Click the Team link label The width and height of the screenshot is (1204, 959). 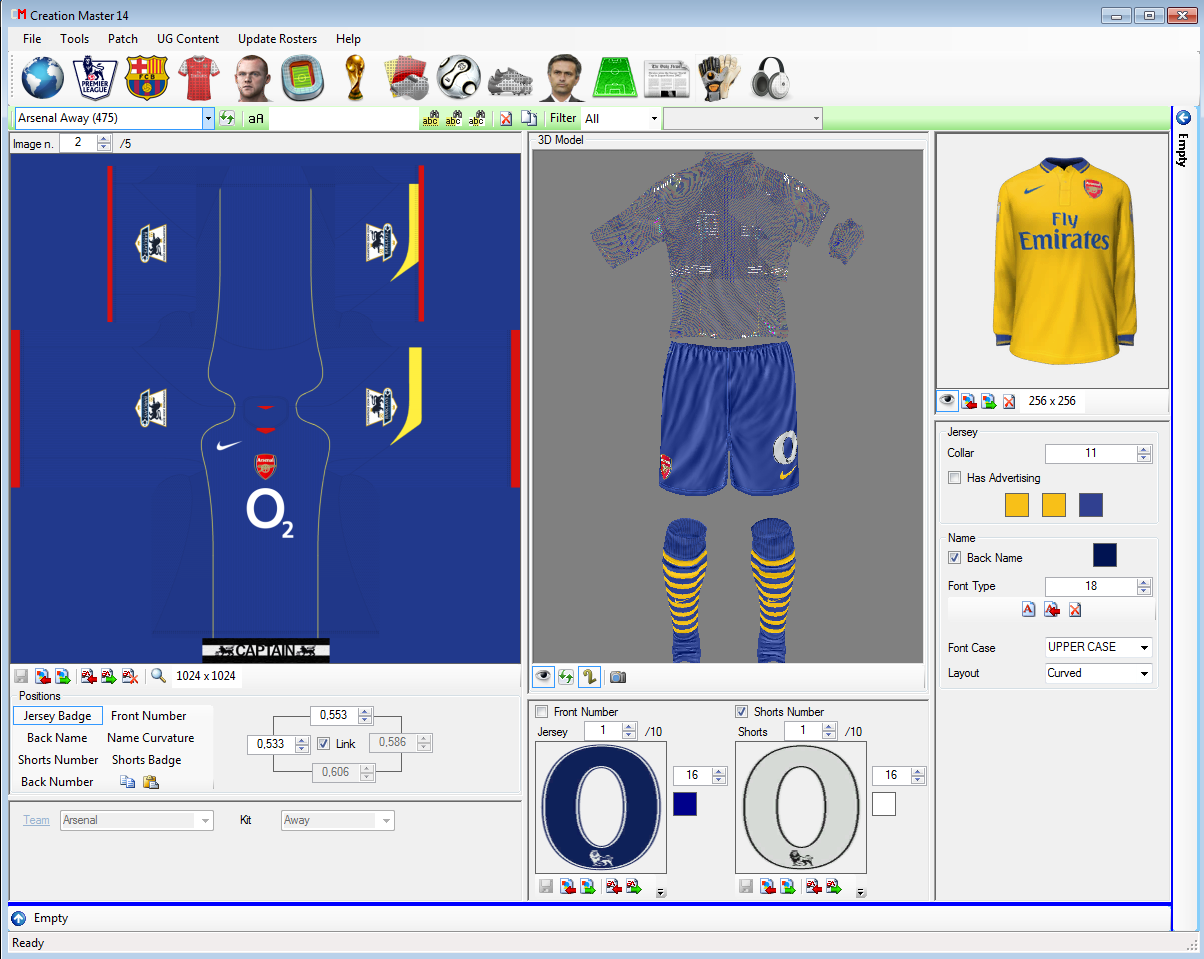36,820
